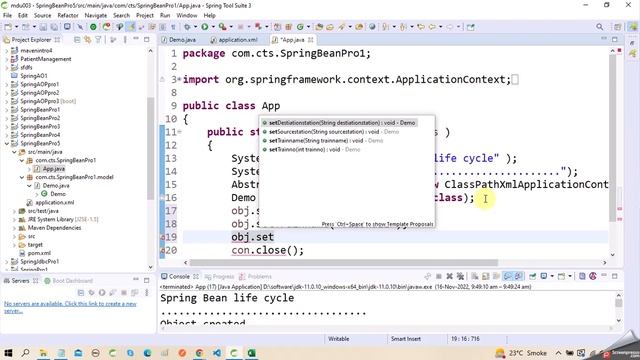Expand the JRE System Library node

click(14, 219)
